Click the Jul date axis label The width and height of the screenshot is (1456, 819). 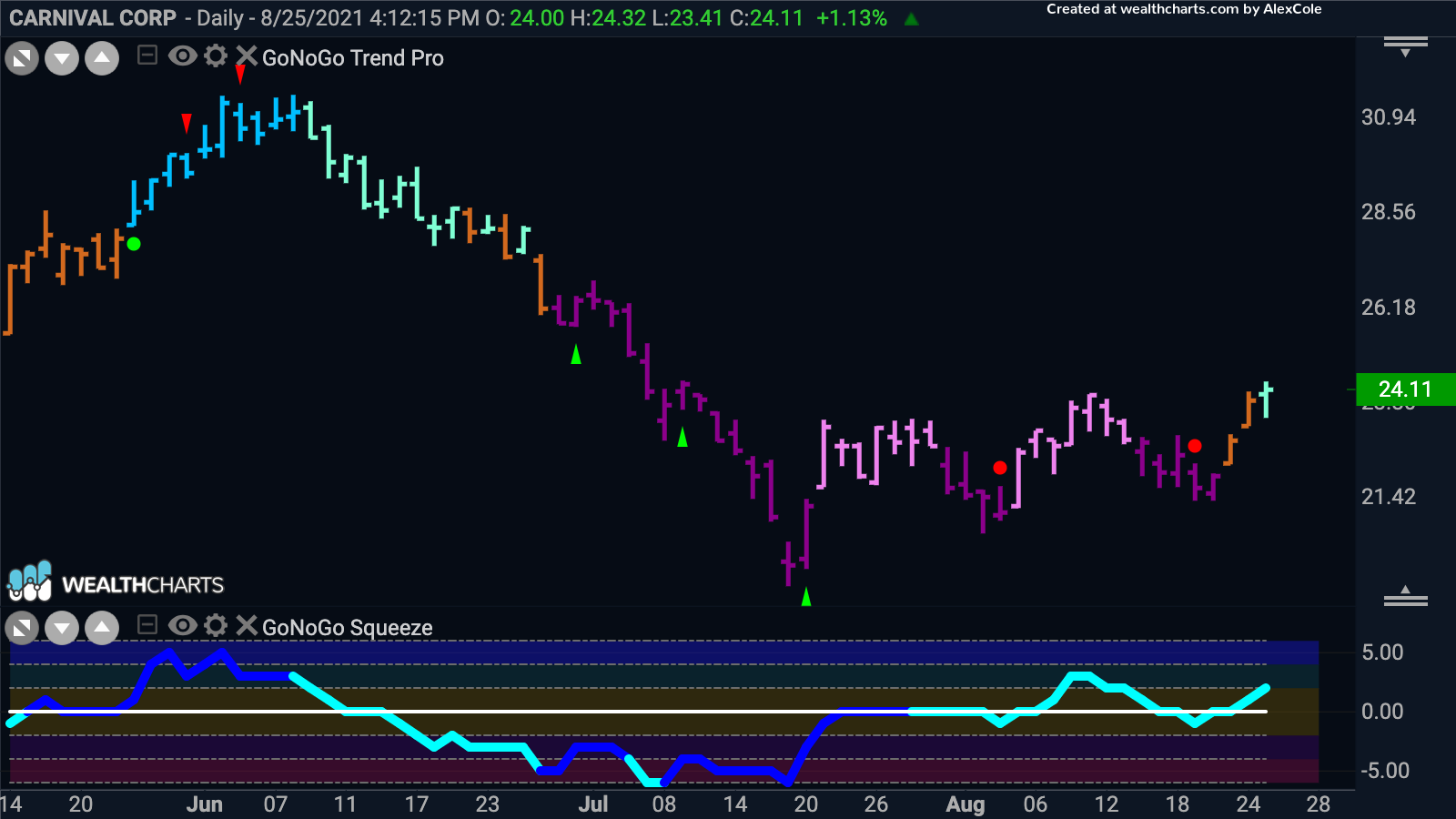pos(593,804)
